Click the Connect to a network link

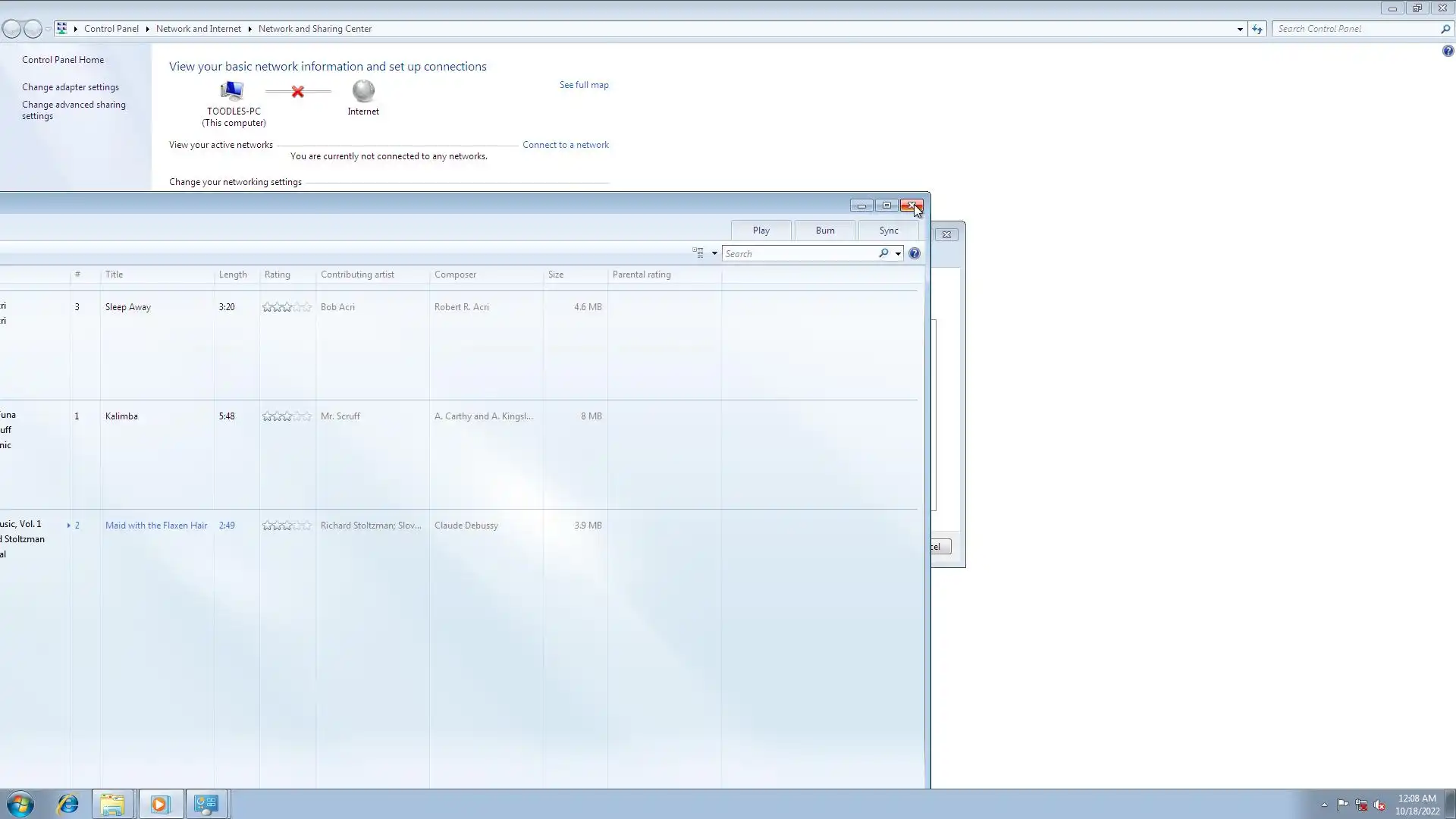pyautogui.click(x=565, y=145)
